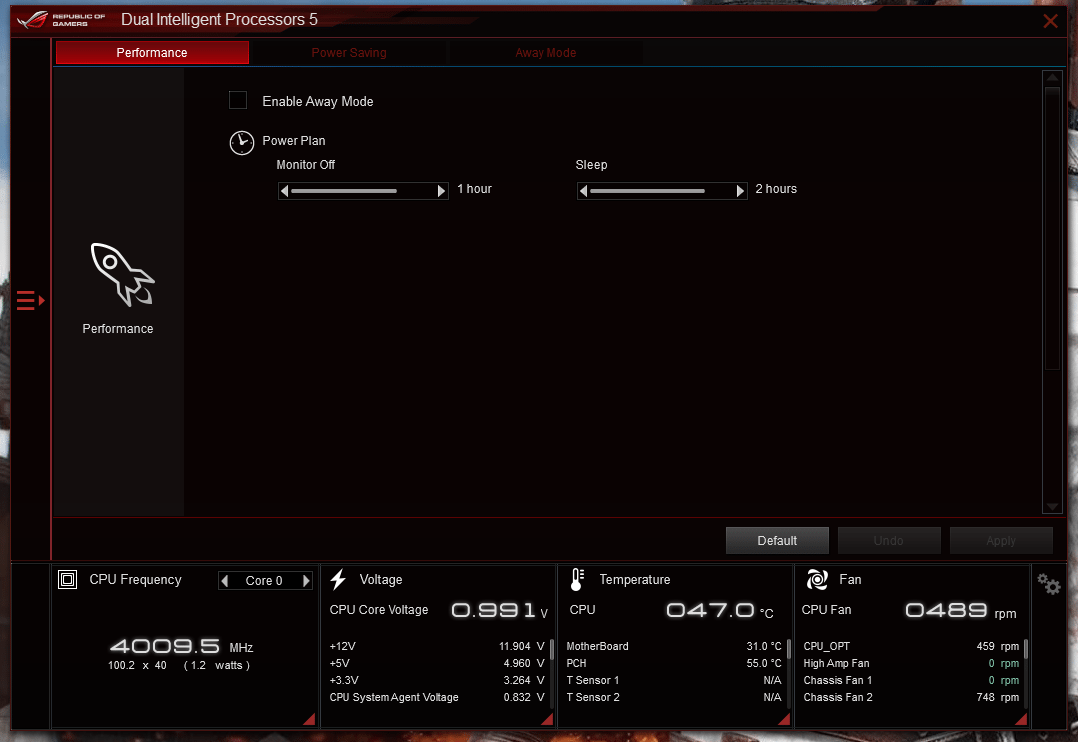
Task: Click the Undo button
Action: coord(889,541)
